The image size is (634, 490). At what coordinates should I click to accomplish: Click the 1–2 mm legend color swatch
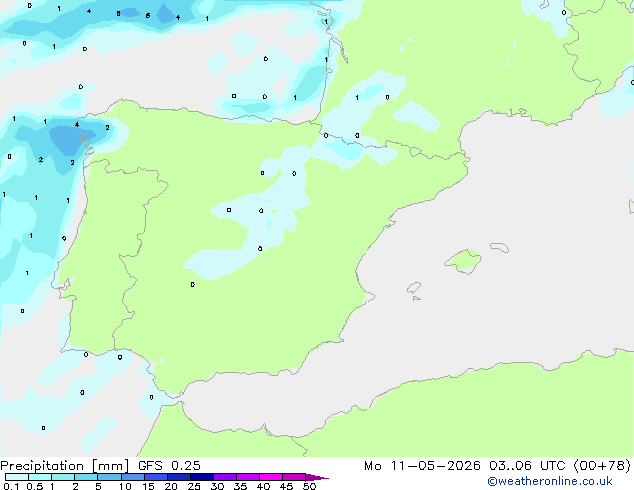point(63,477)
